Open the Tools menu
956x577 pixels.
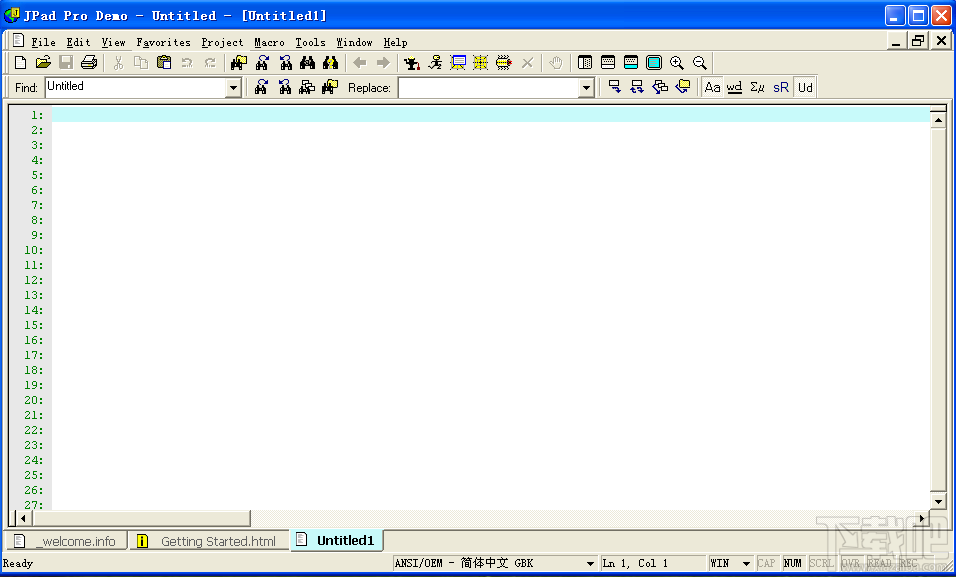tap(310, 42)
